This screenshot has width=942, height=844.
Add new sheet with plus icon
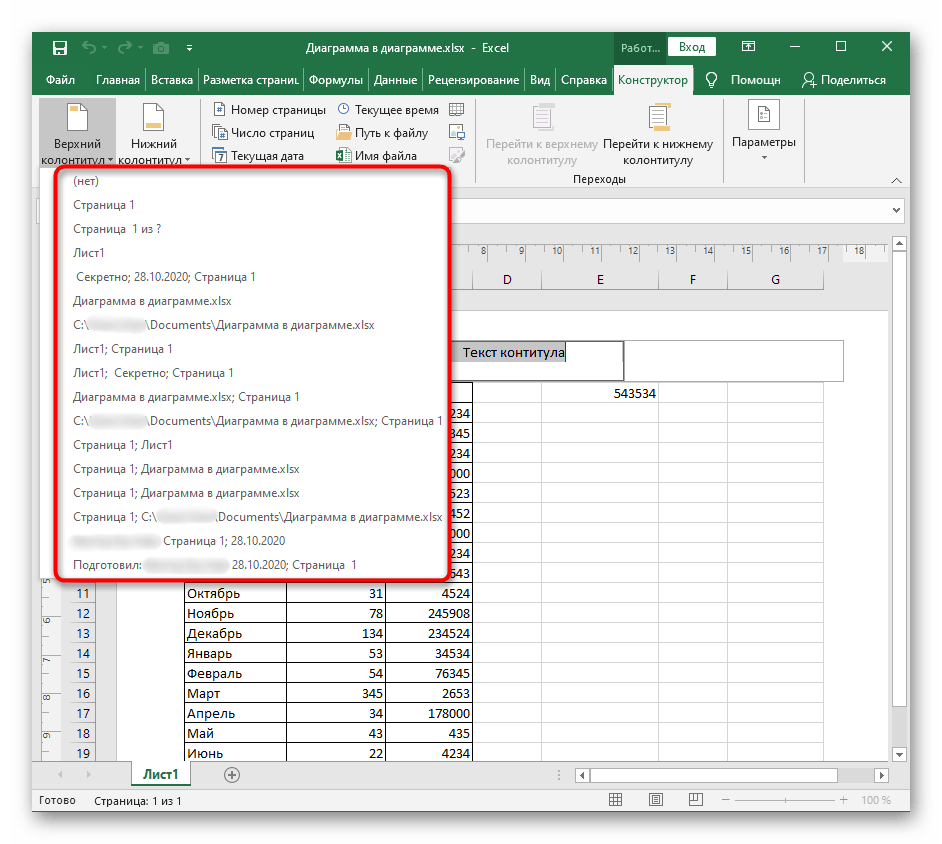pyautogui.click(x=232, y=774)
